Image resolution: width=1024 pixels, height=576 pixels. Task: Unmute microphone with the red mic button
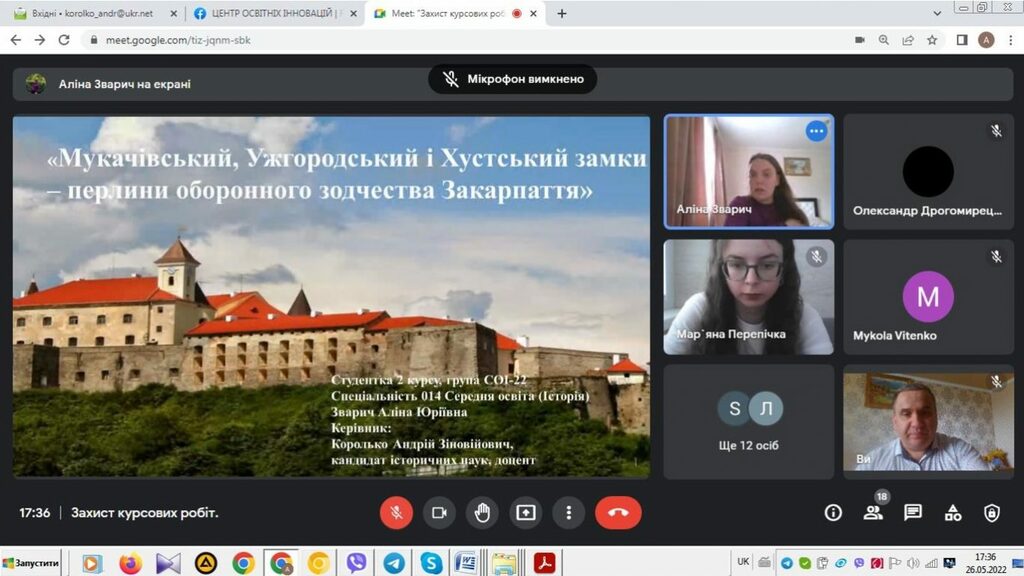click(x=396, y=513)
